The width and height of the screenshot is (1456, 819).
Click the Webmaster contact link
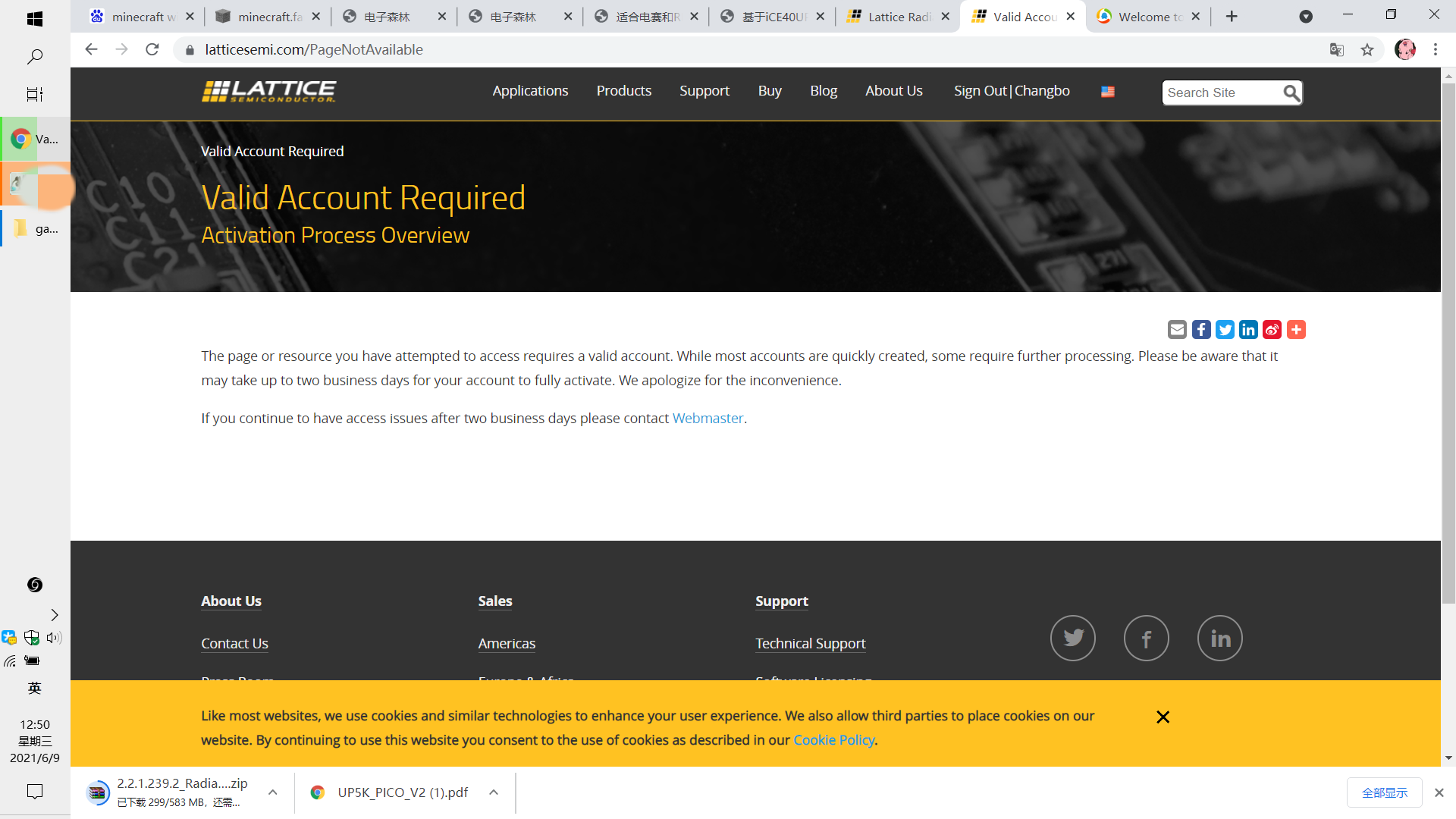[708, 418]
